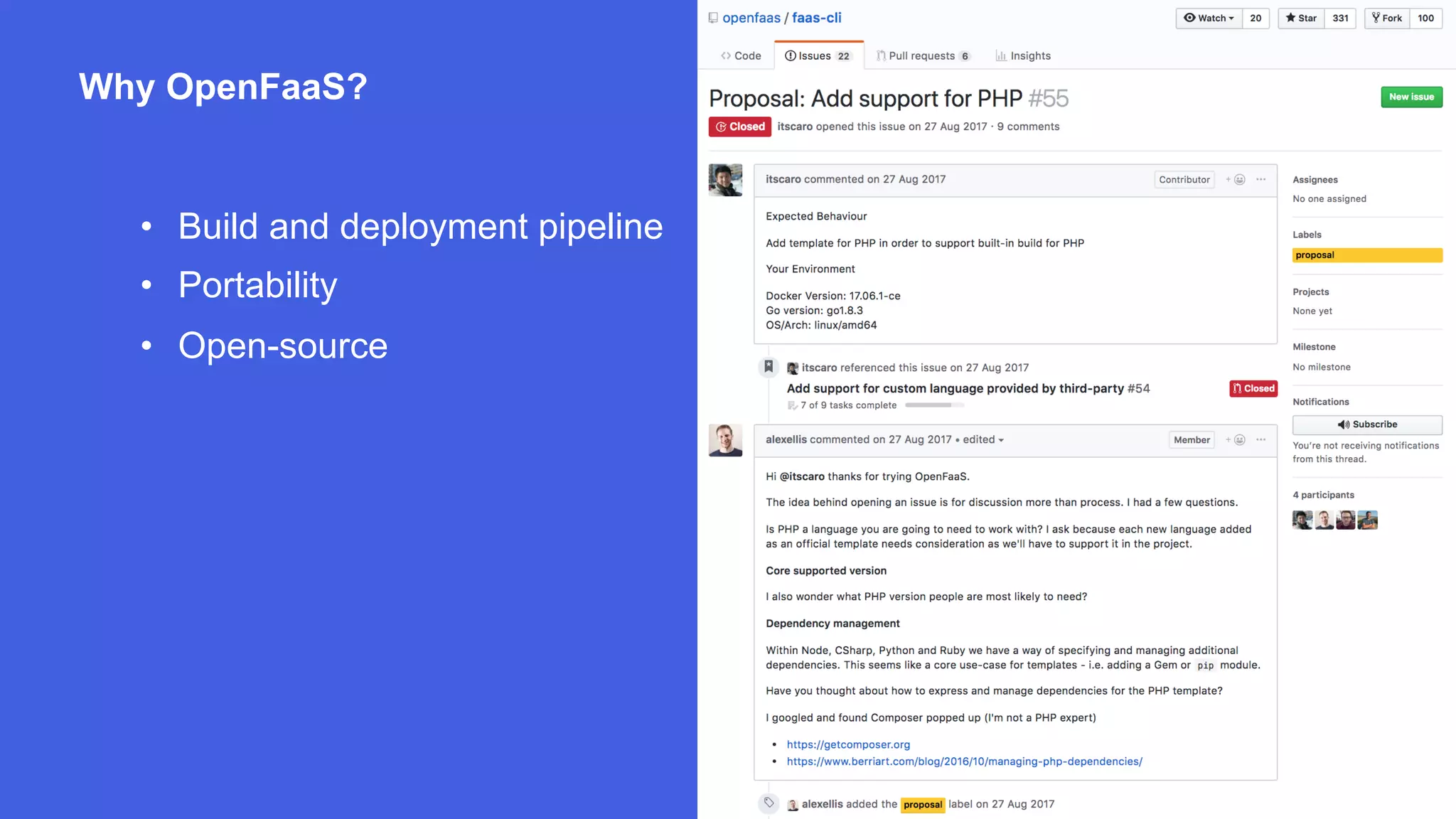Click the Member badge
Image resolution: width=1456 pixels, height=819 pixels.
(1192, 440)
